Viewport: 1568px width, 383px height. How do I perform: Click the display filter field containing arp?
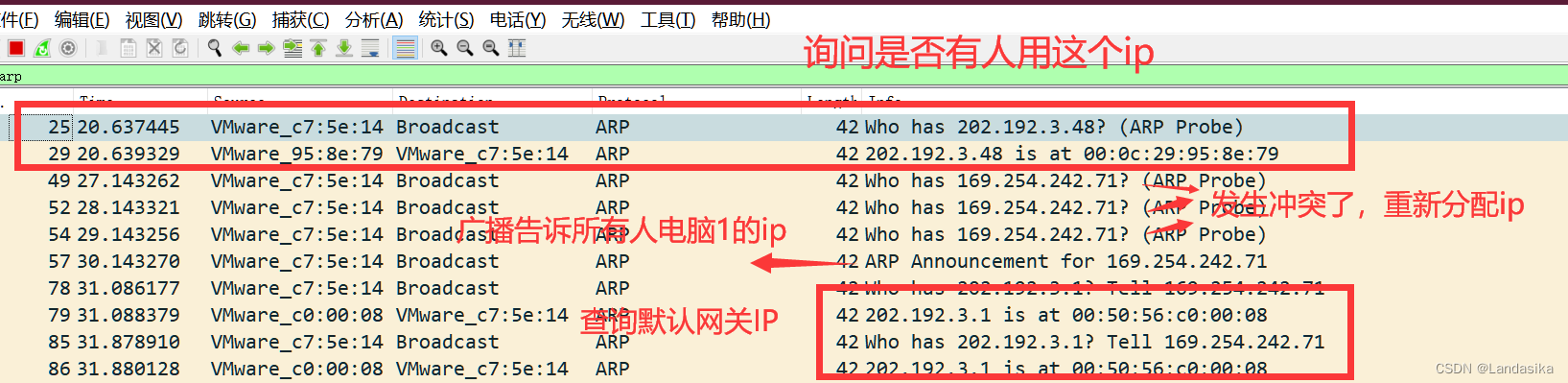[x=784, y=77]
